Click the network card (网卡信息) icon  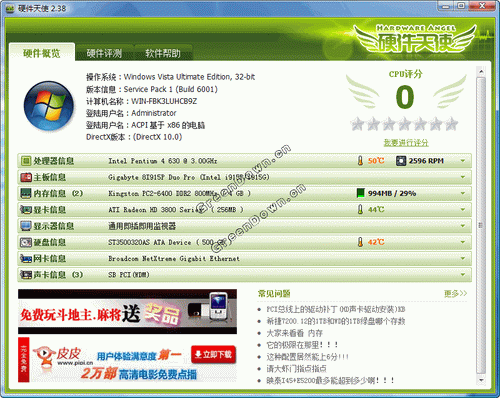tap(26, 258)
